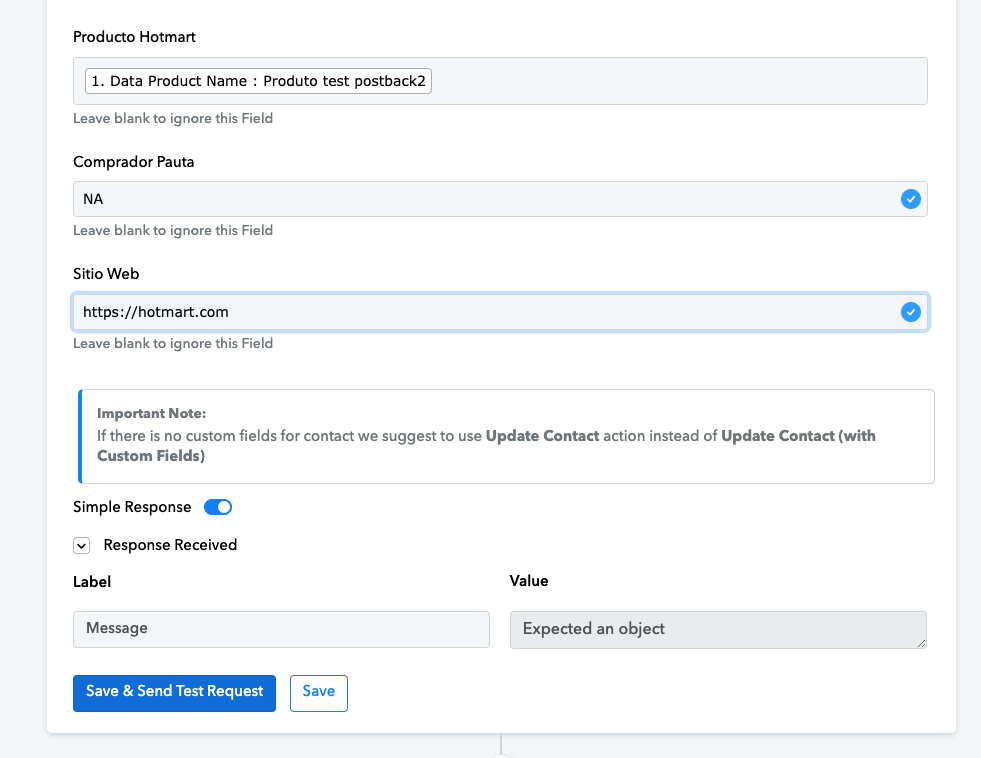The height and width of the screenshot is (758, 981).
Task: Click the 'Simple Response' label
Action: point(132,507)
